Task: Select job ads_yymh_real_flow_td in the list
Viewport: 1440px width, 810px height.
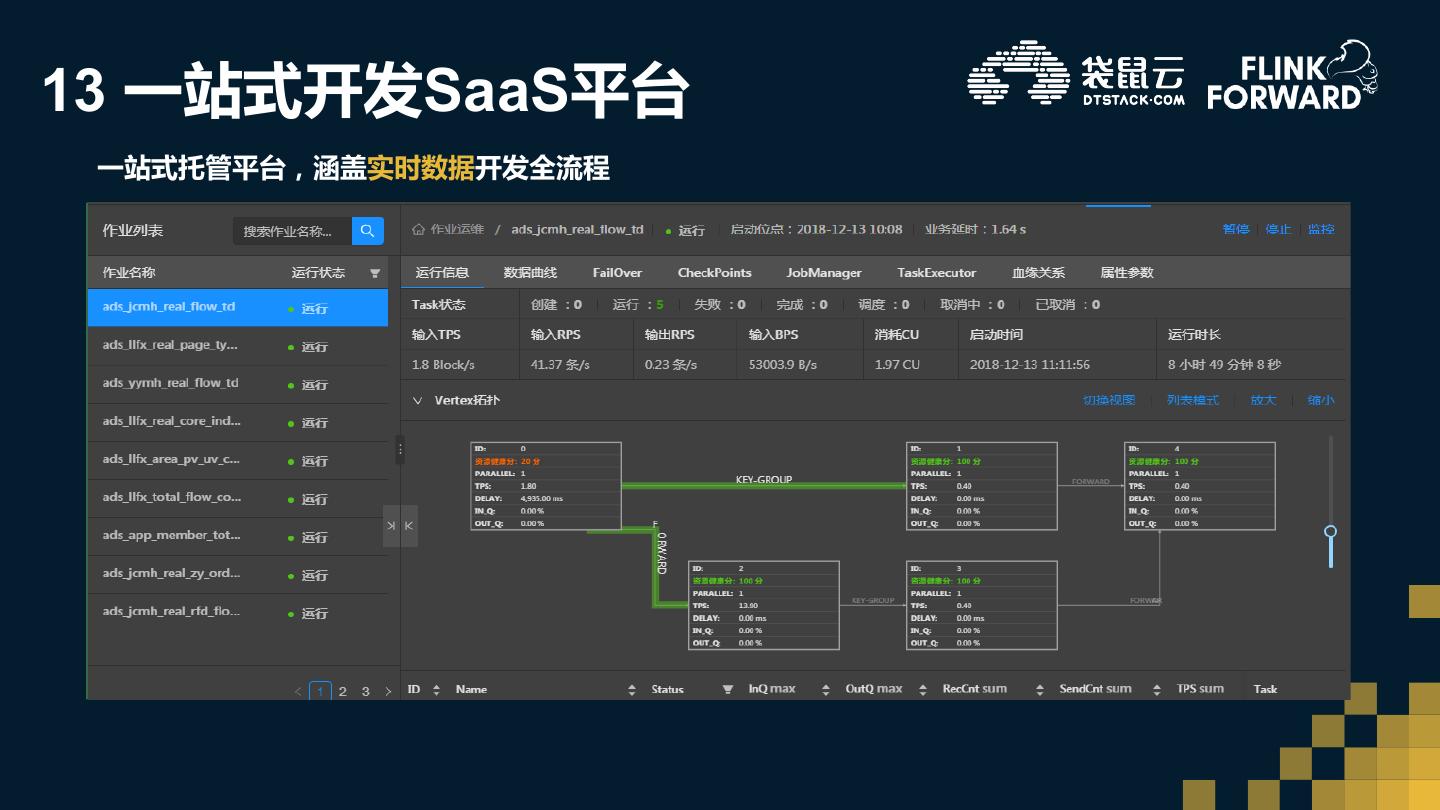Action: (171, 383)
